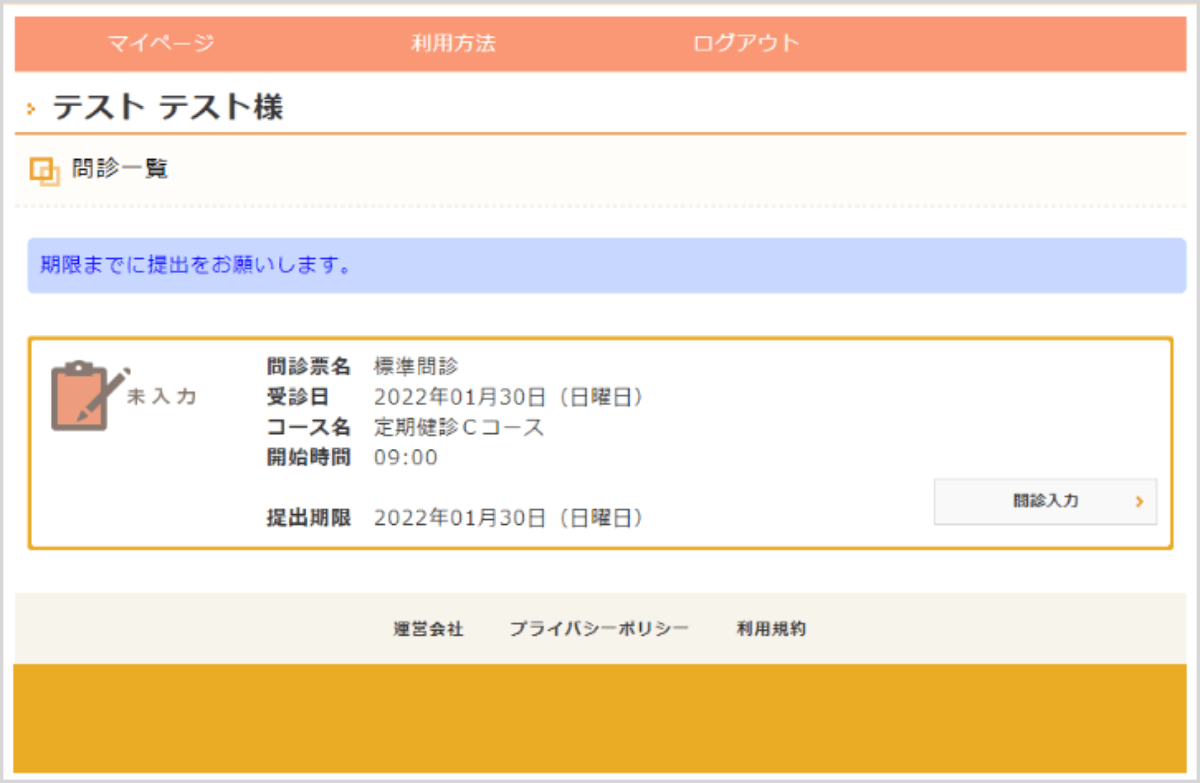This screenshot has width=1200, height=783.
Task: Select ログアウト to sign out
Action: [x=746, y=43]
